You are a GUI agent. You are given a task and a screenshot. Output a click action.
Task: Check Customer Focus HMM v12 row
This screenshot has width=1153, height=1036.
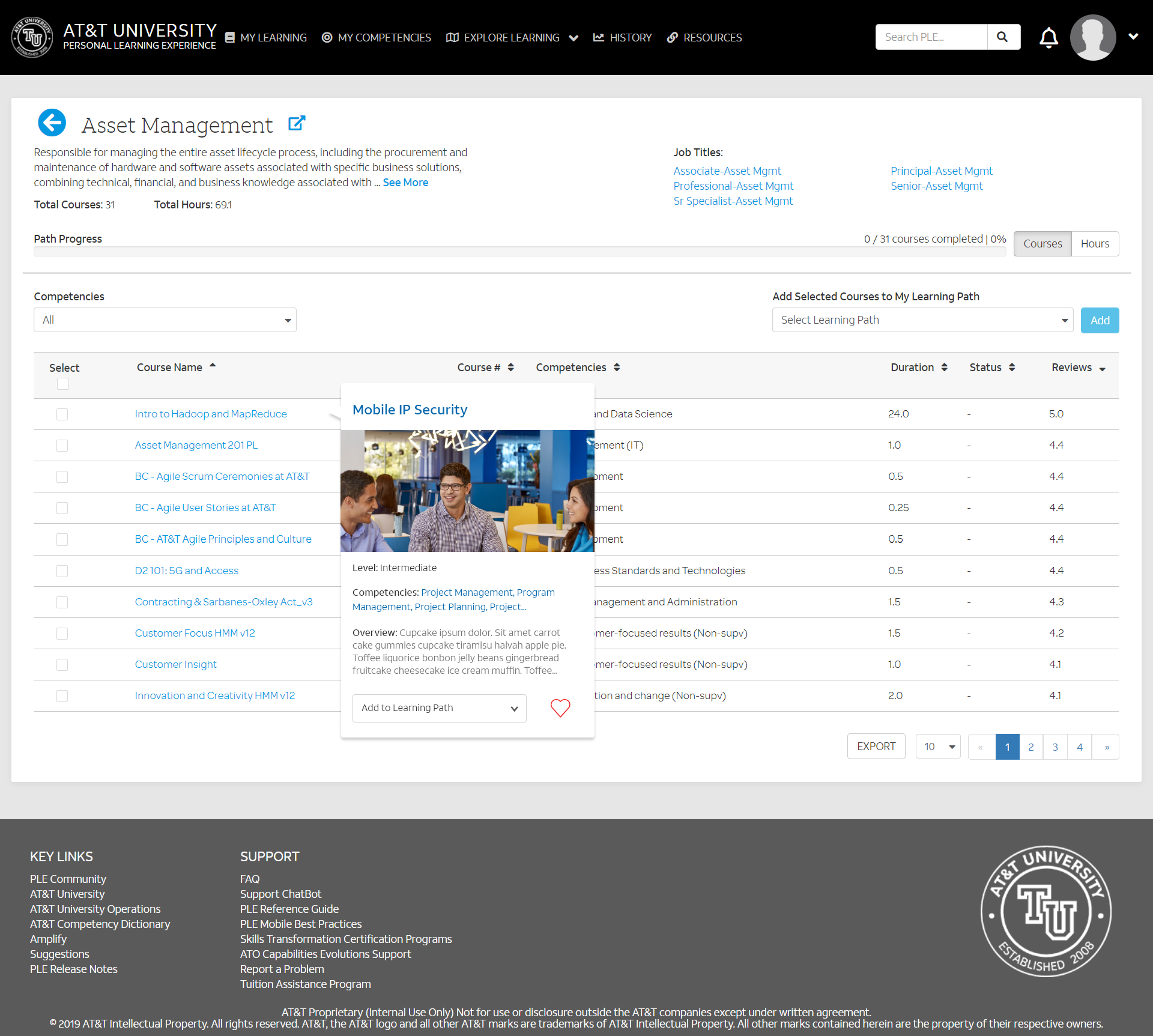62,634
